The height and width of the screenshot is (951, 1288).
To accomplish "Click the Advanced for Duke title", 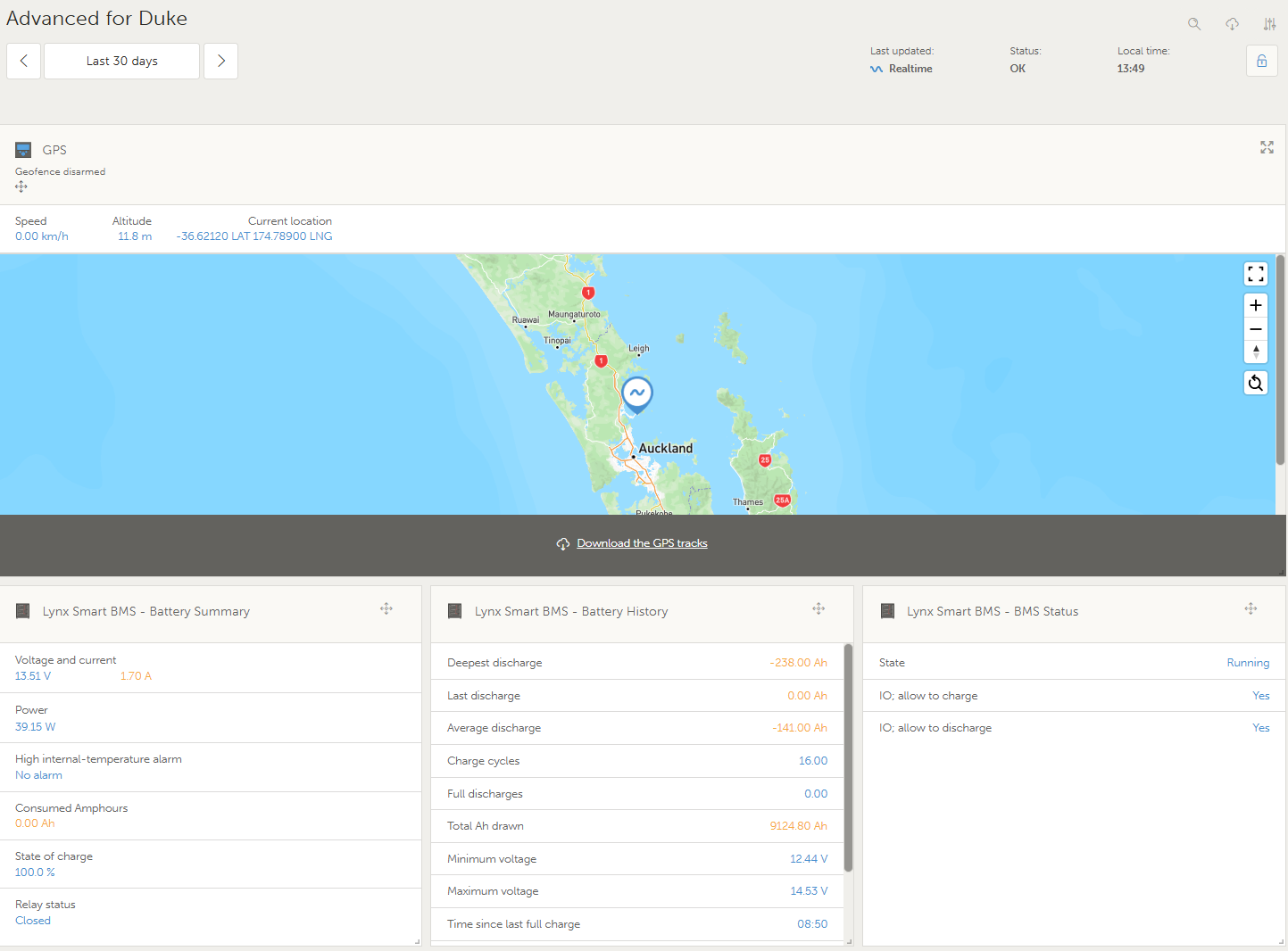I will coord(96,18).
